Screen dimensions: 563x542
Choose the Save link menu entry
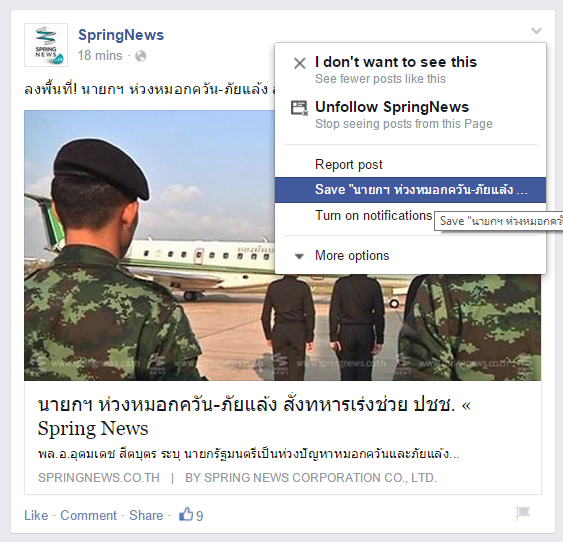(x=410, y=190)
